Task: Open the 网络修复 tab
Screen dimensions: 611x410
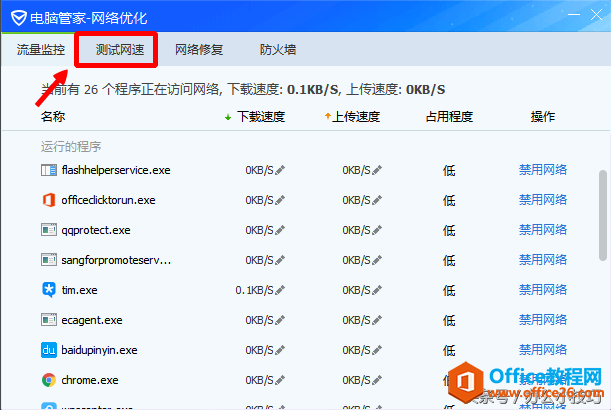Action: [x=199, y=50]
